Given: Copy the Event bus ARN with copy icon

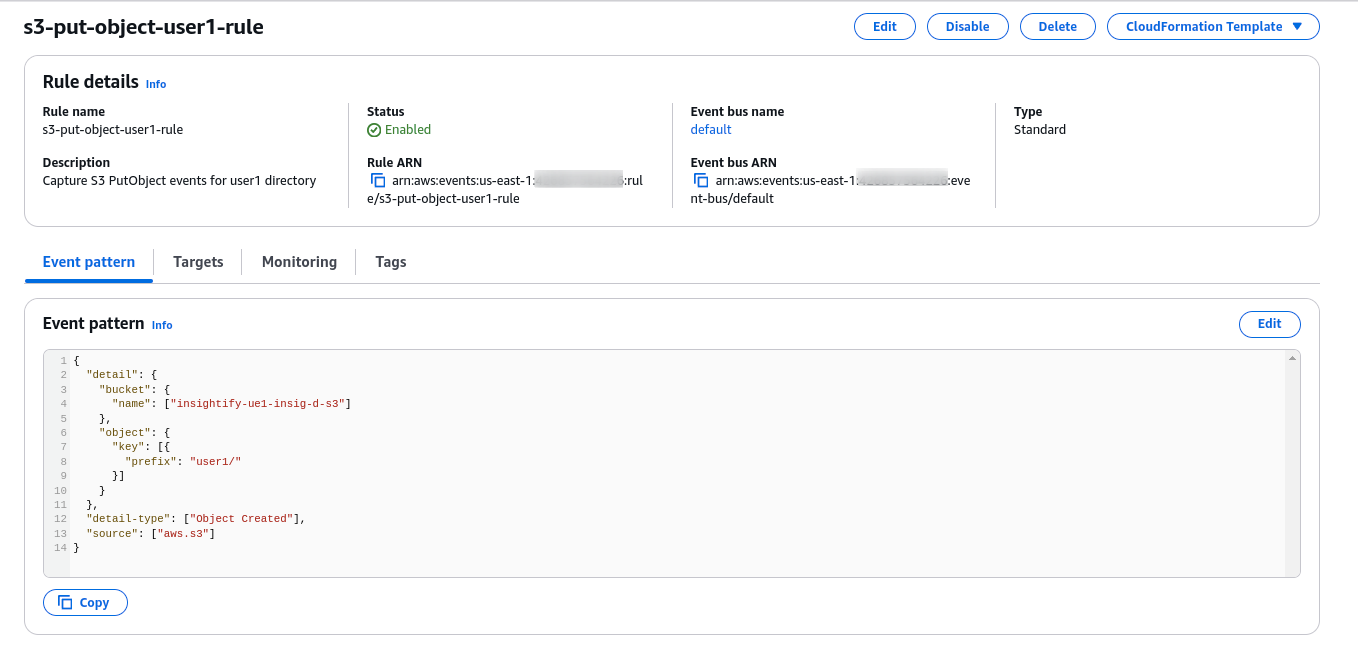Looking at the screenshot, I should (x=701, y=181).
